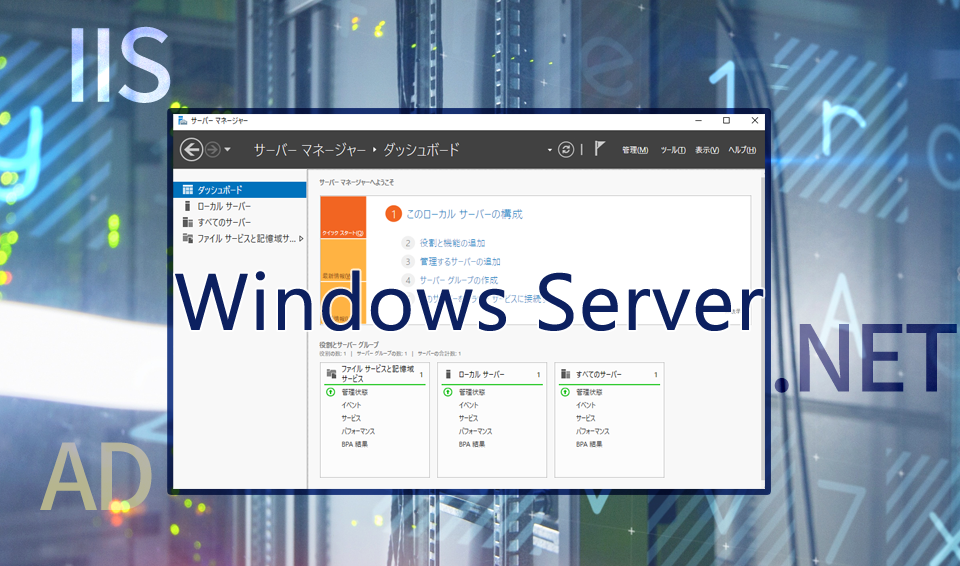Click the ローカル サーバー tile header icon
Screen dimensions: 960x566
448,374
